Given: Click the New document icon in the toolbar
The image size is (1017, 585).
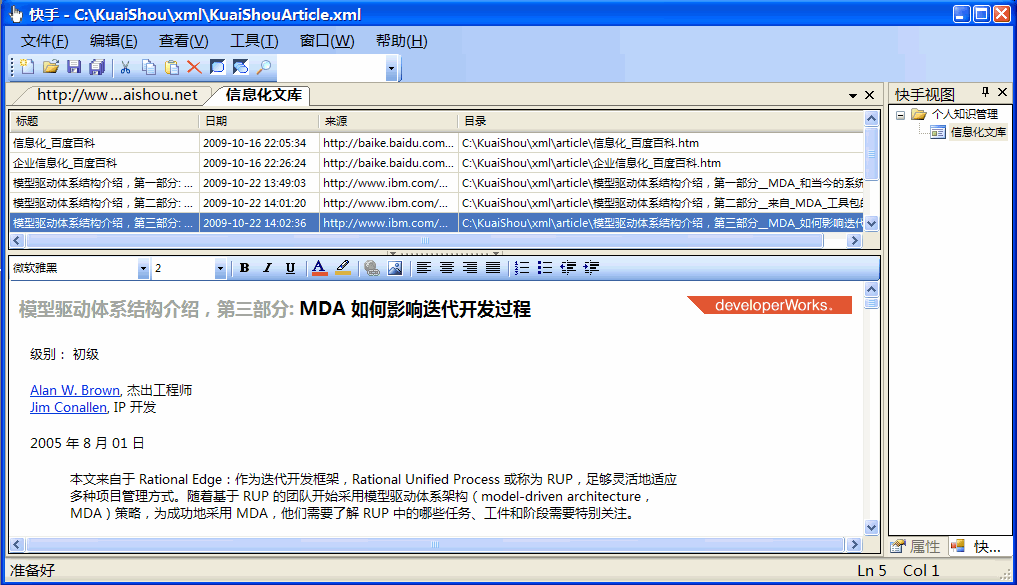Looking at the screenshot, I should pyautogui.click(x=27, y=67).
